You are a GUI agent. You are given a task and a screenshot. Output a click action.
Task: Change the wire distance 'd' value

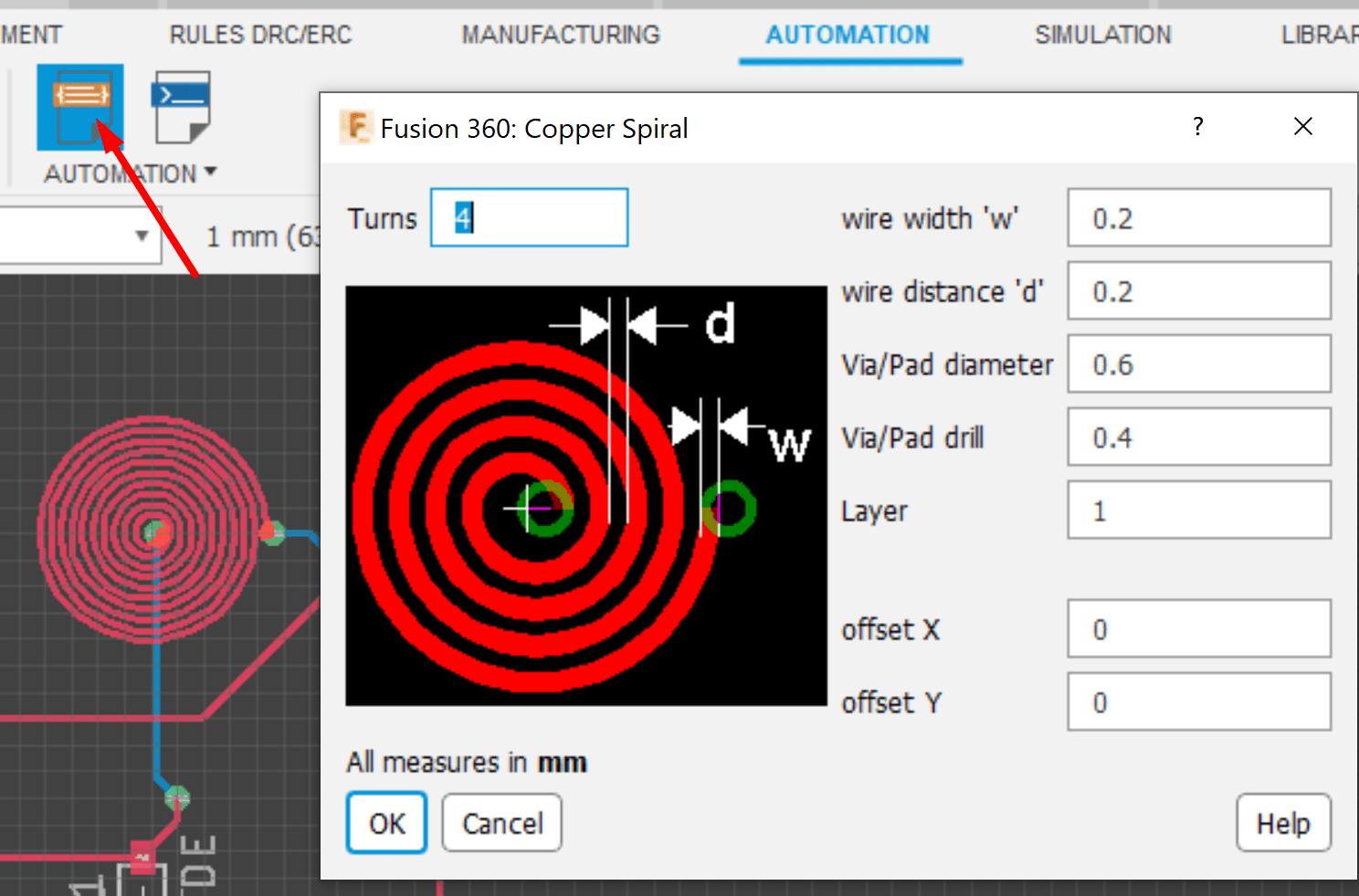(1198, 291)
